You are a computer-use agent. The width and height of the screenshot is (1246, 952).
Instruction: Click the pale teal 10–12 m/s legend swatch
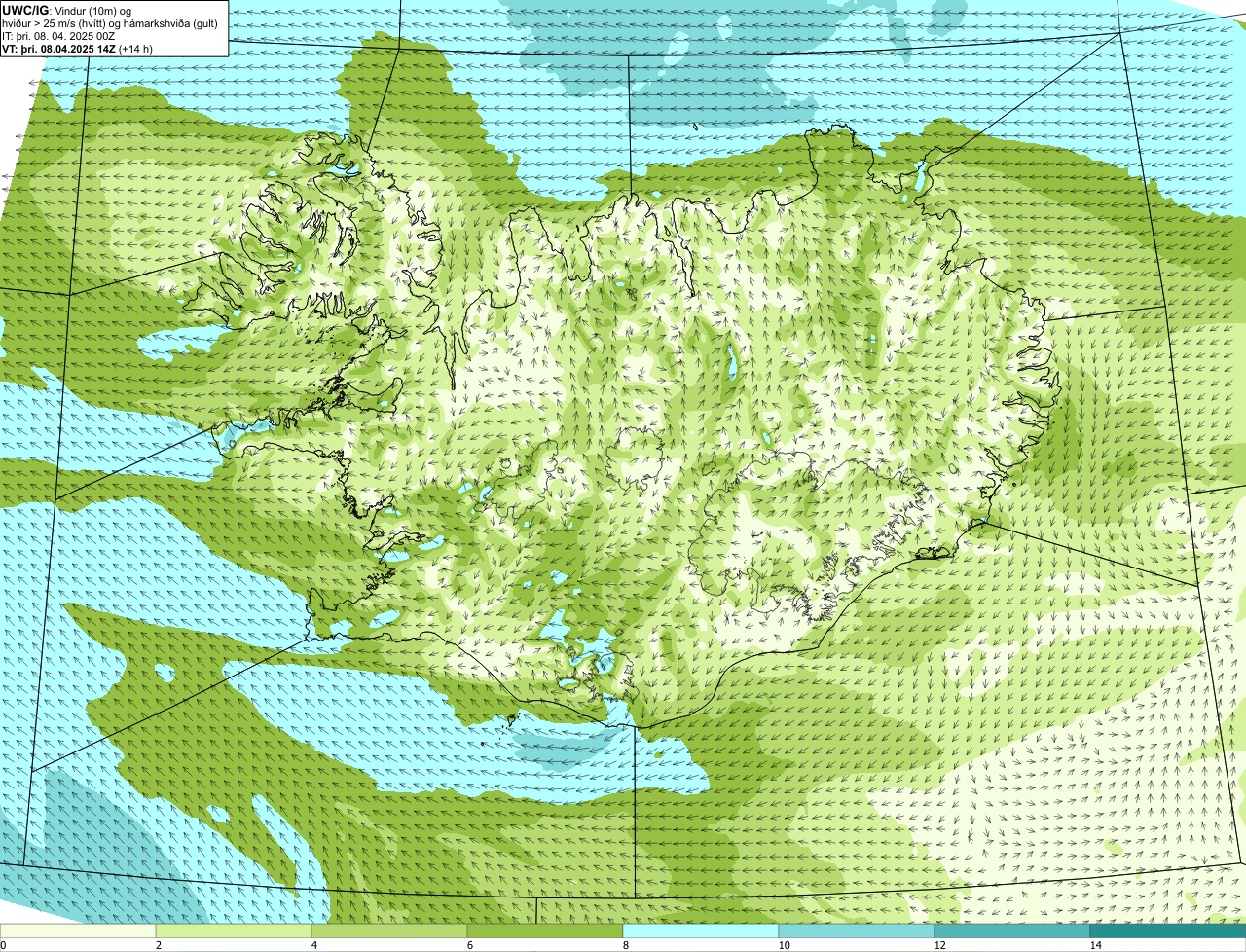857,931
